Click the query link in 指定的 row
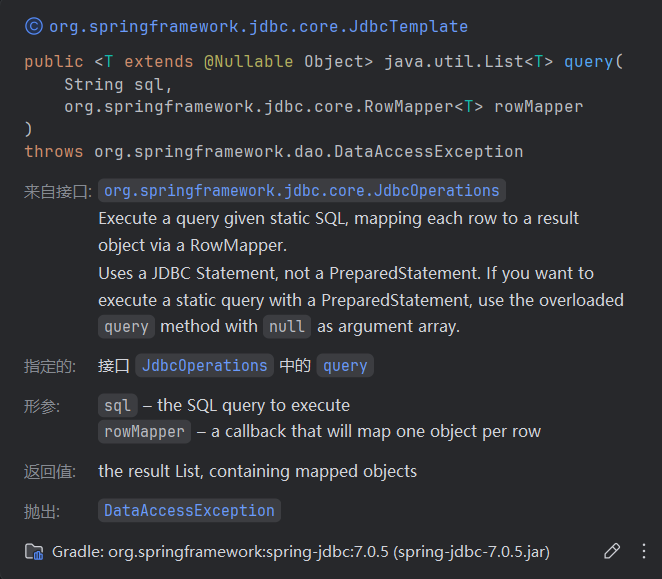 pyautogui.click(x=345, y=366)
